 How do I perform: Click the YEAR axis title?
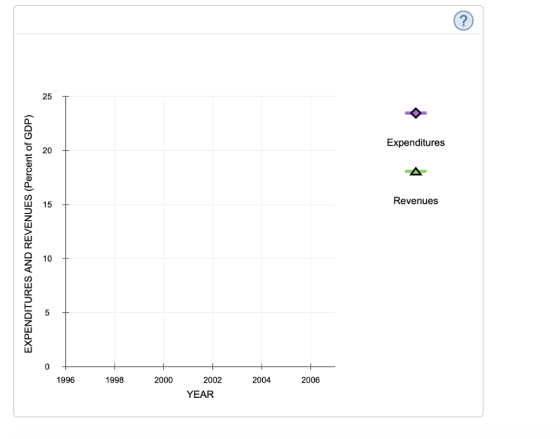tap(200, 394)
